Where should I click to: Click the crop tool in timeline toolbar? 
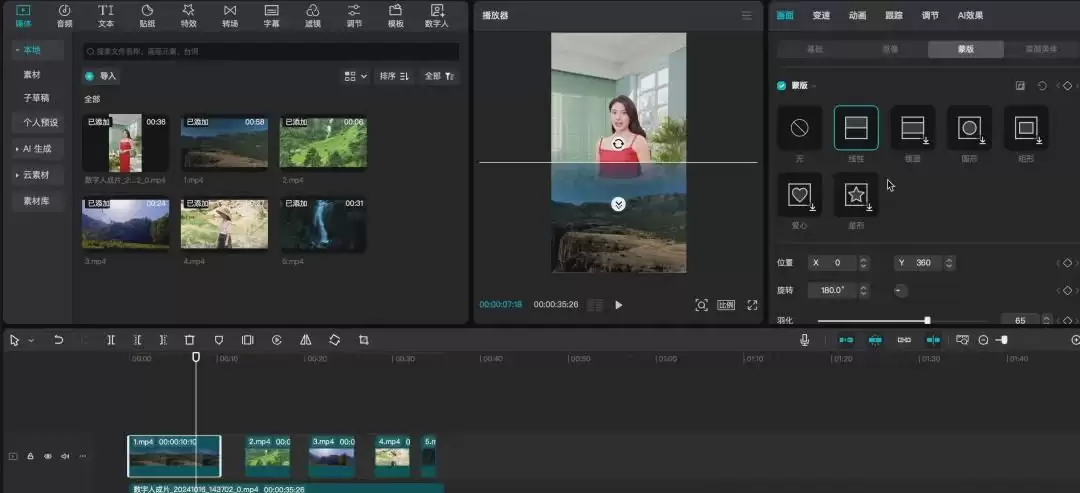(364, 340)
